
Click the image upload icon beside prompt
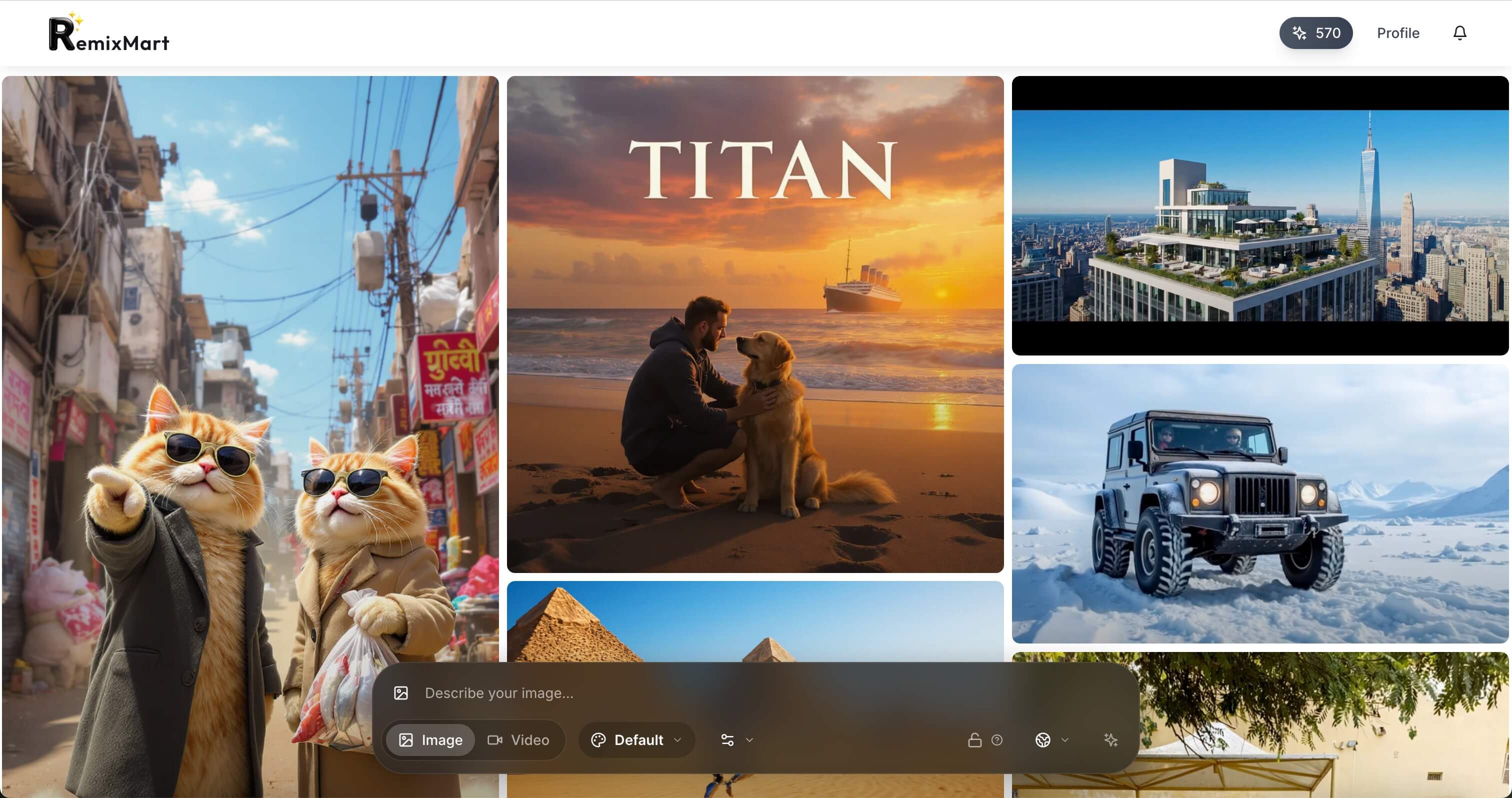click(401, 693)
